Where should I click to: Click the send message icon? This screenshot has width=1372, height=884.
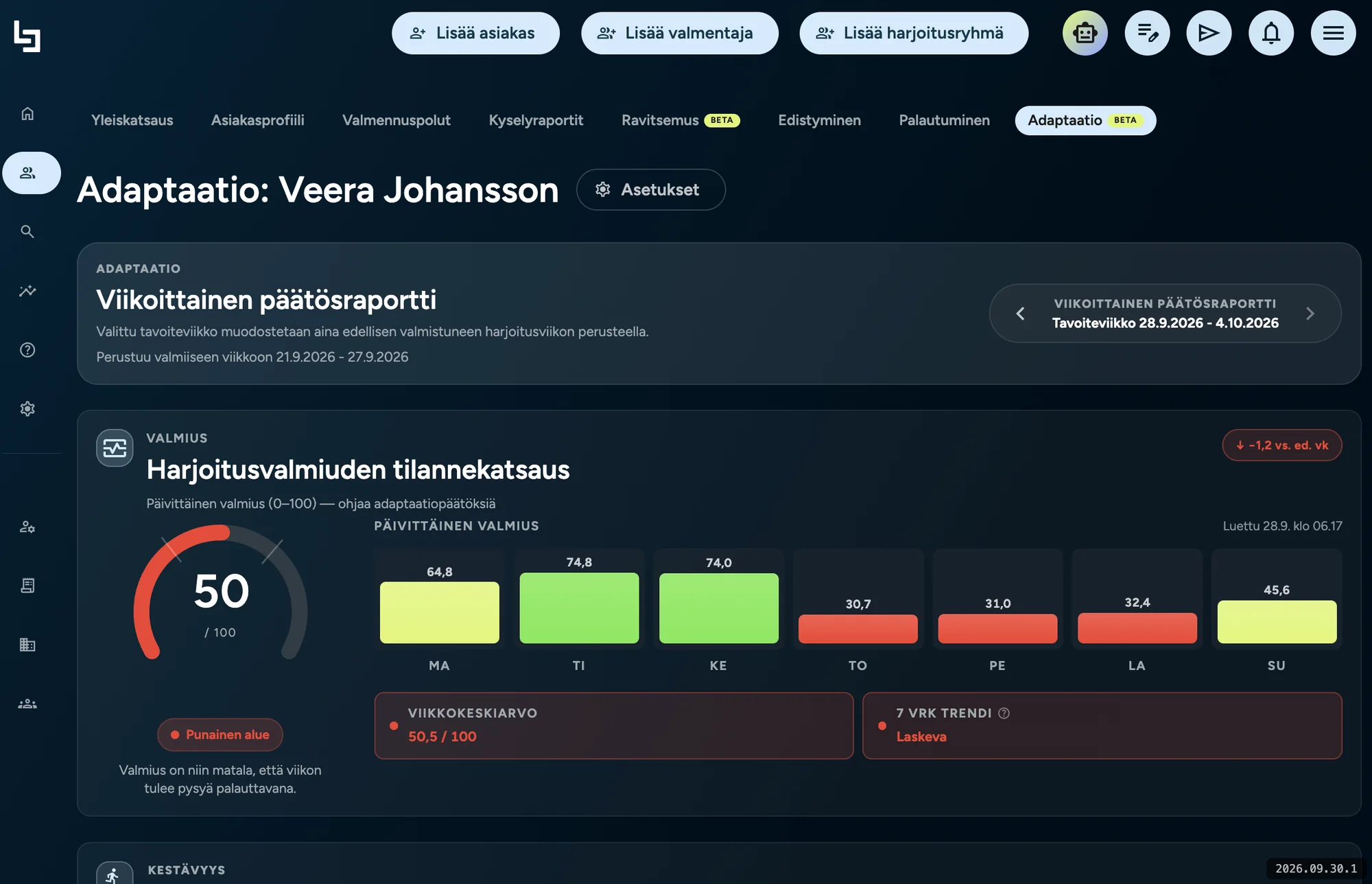click(x=1209, y=33)
